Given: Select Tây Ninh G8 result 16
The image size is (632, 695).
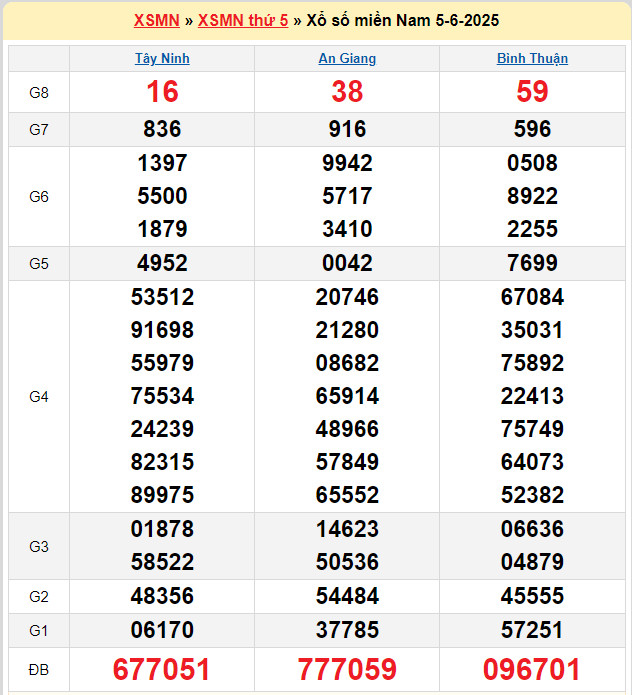Looking at the screenshot, I should click(x=162, y=92).
